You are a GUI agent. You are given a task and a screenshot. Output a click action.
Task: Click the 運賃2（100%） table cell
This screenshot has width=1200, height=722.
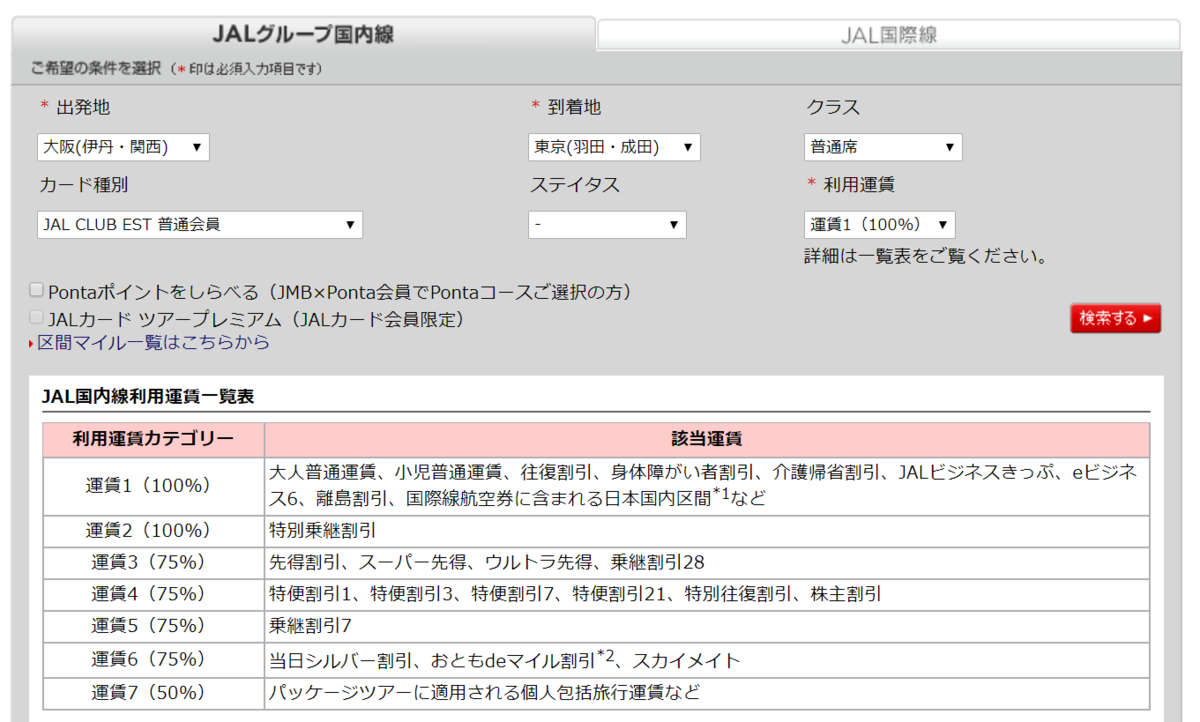click(154, 530)
